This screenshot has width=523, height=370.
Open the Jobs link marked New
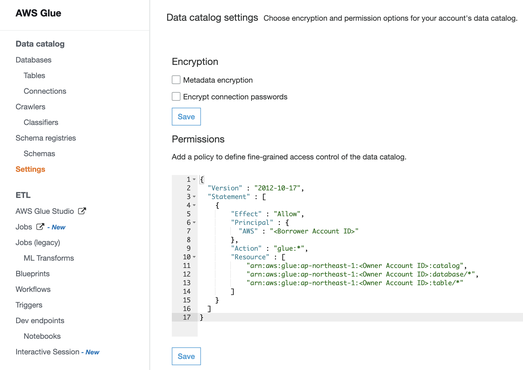[24, 227]
